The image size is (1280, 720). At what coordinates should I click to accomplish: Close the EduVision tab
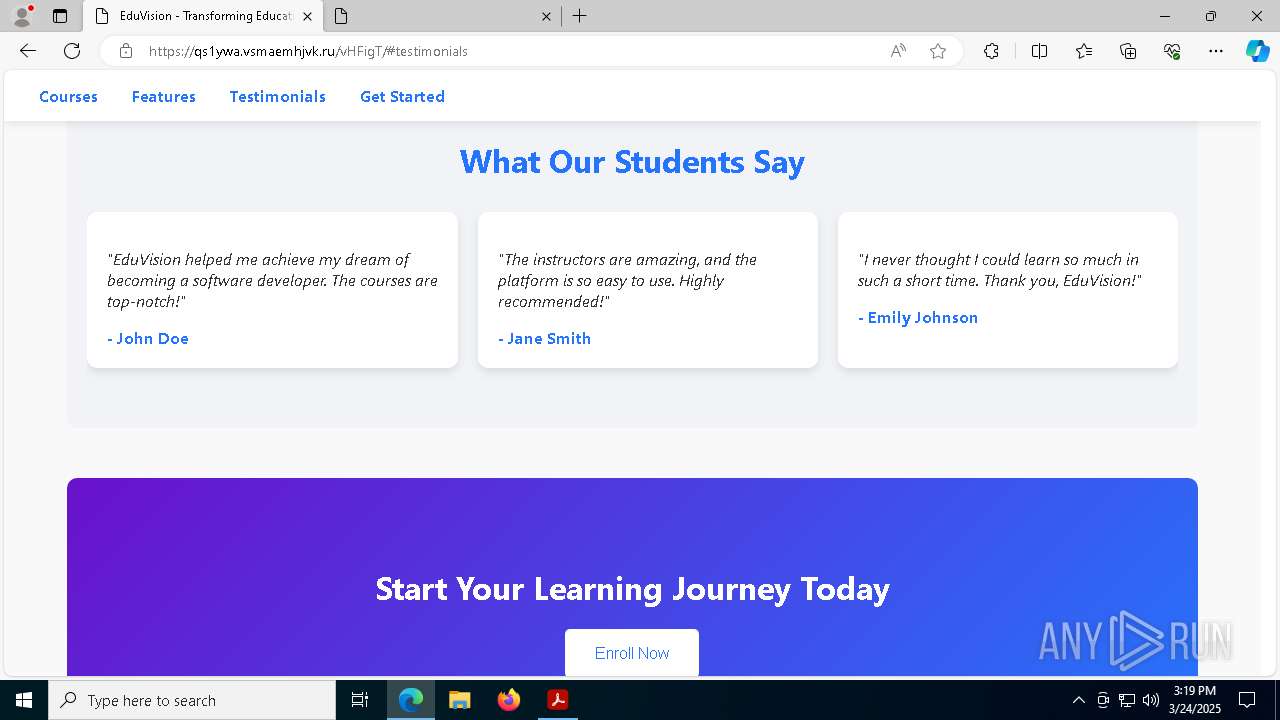[307, 16]
